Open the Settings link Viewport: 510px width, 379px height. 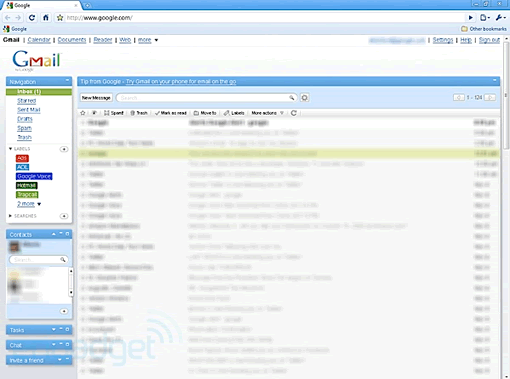click(443, 40)
